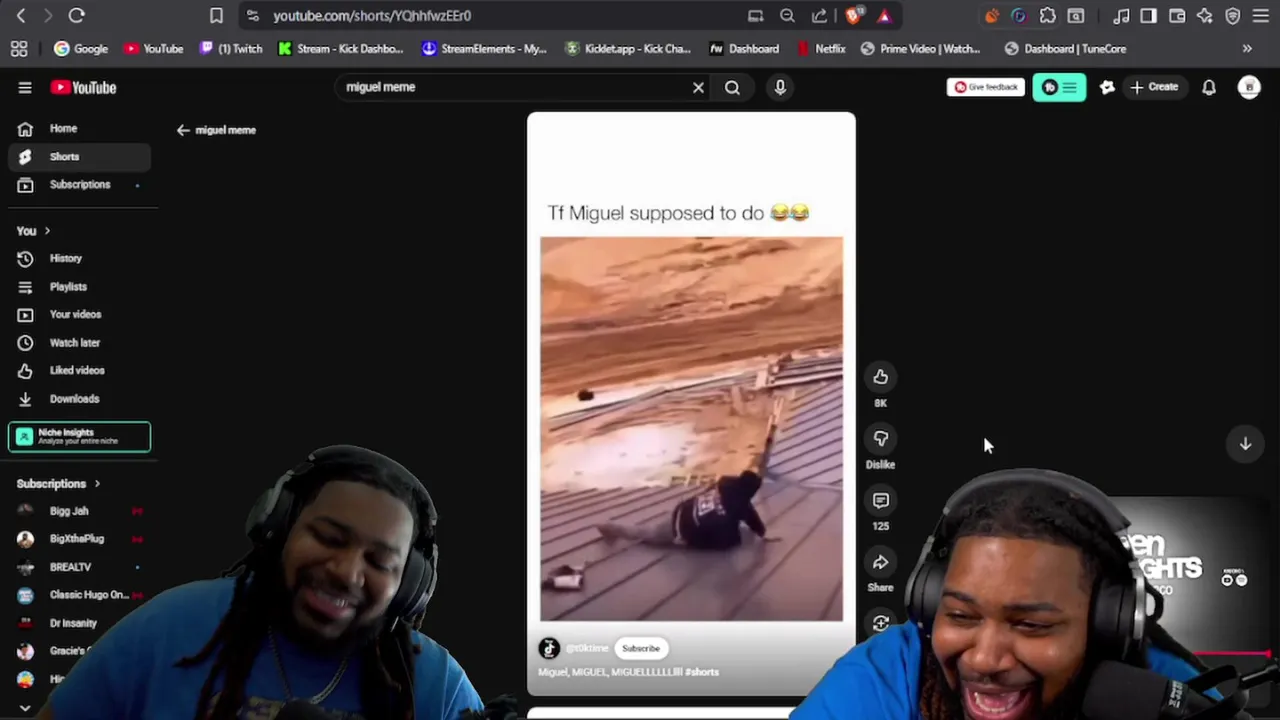This screenshot has width=1280, height=720.
Task: Go back to miguel meme results
Action: [216, 130]
